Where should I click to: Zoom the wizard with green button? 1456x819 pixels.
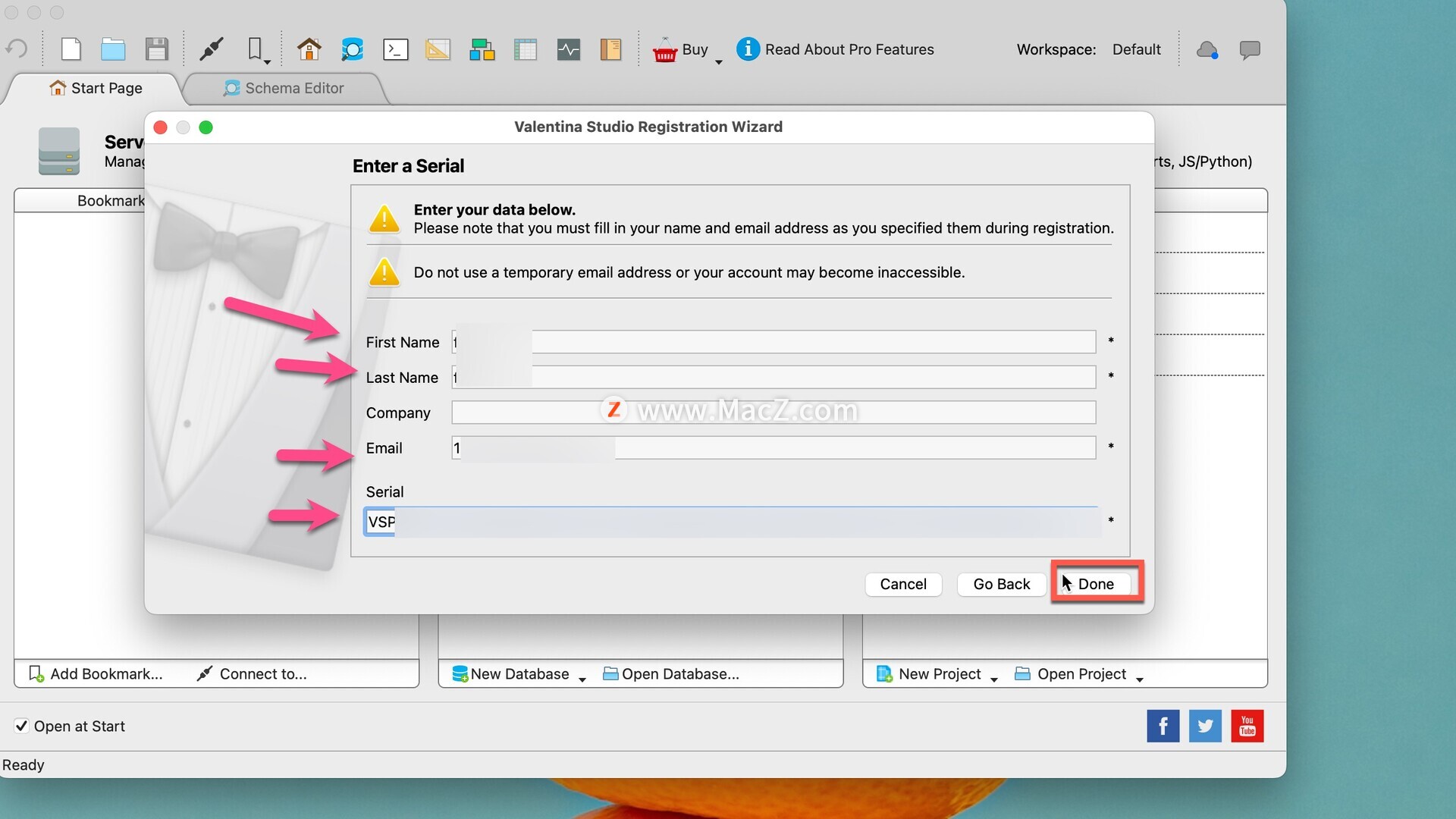[206, 127]
